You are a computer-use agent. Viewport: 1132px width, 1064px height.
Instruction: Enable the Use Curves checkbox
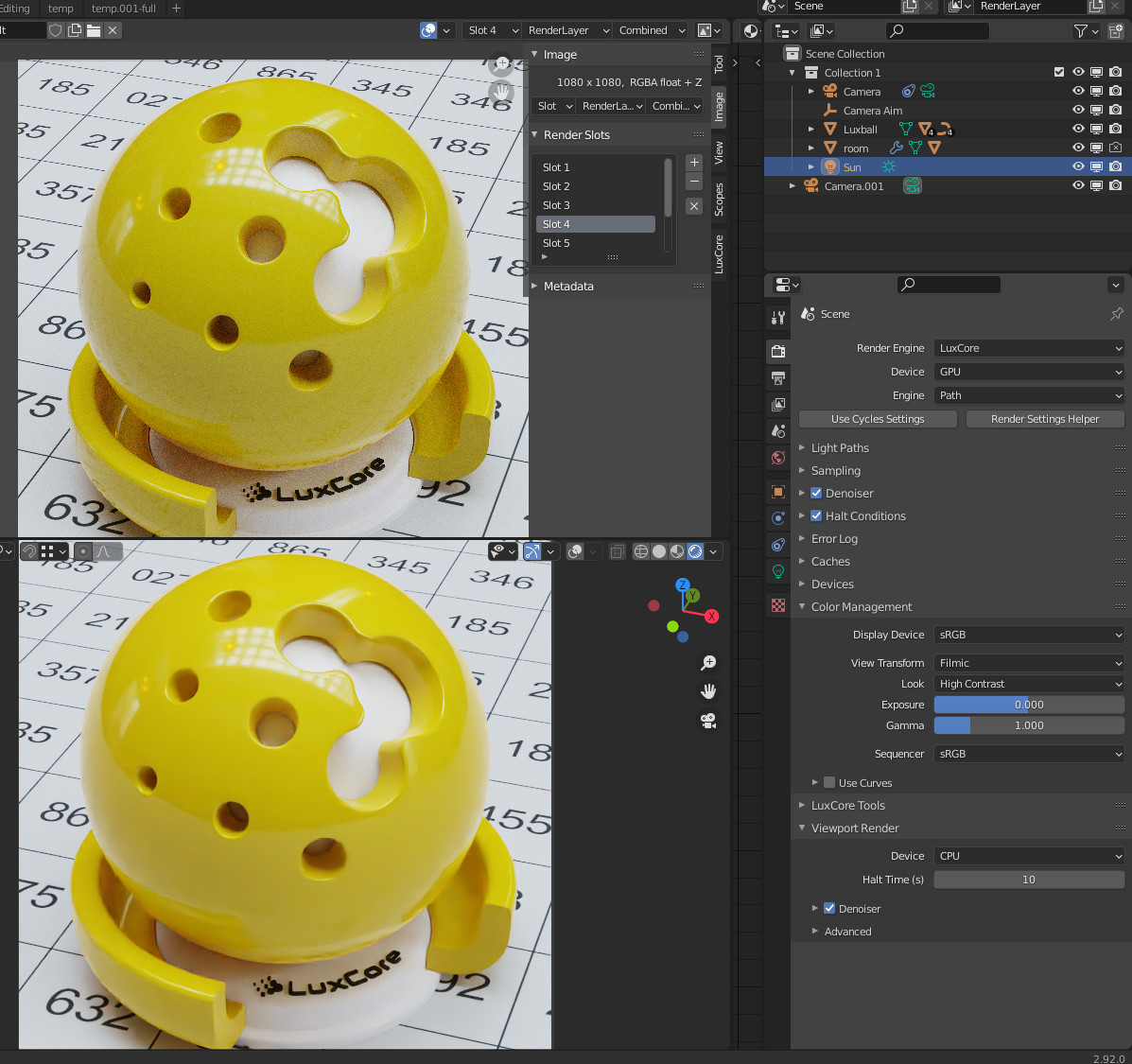[x=829, y=783]
